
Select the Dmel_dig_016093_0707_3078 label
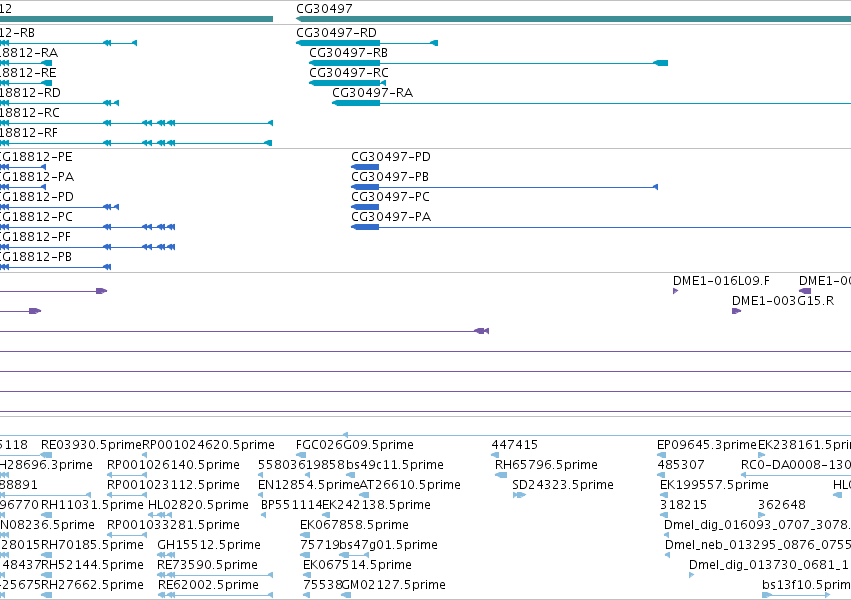pyautogui.click(x=757, y=525)
